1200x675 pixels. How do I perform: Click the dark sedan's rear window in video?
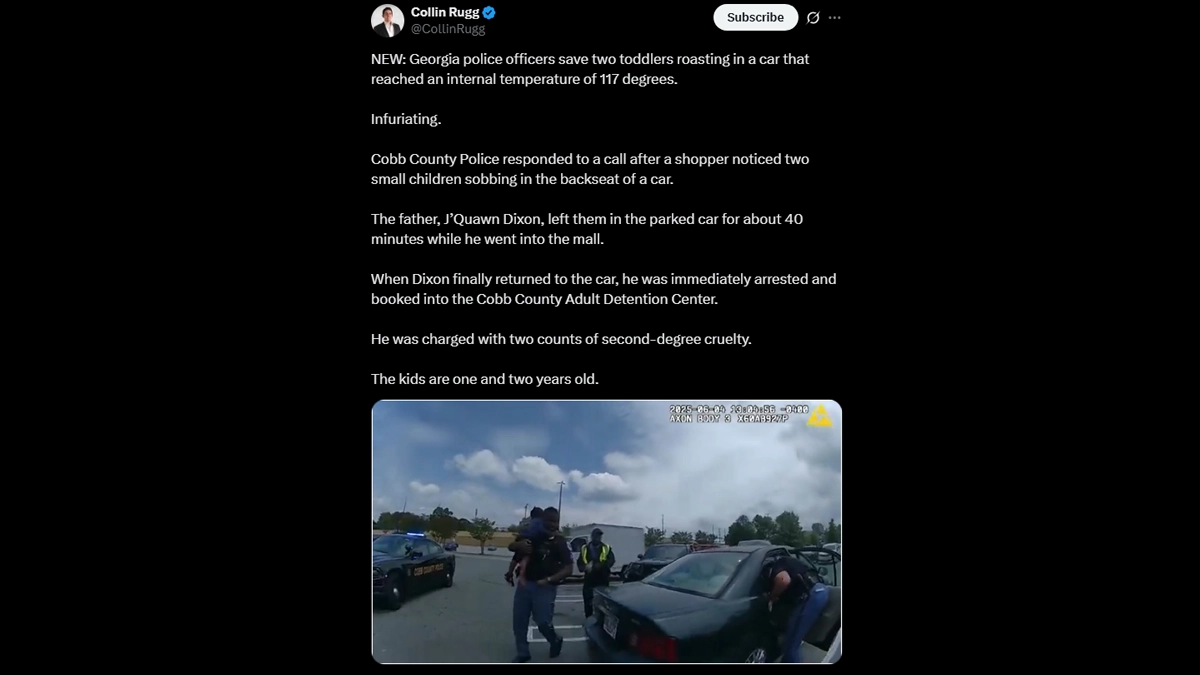pyautogui.click(x=702, y=575)
